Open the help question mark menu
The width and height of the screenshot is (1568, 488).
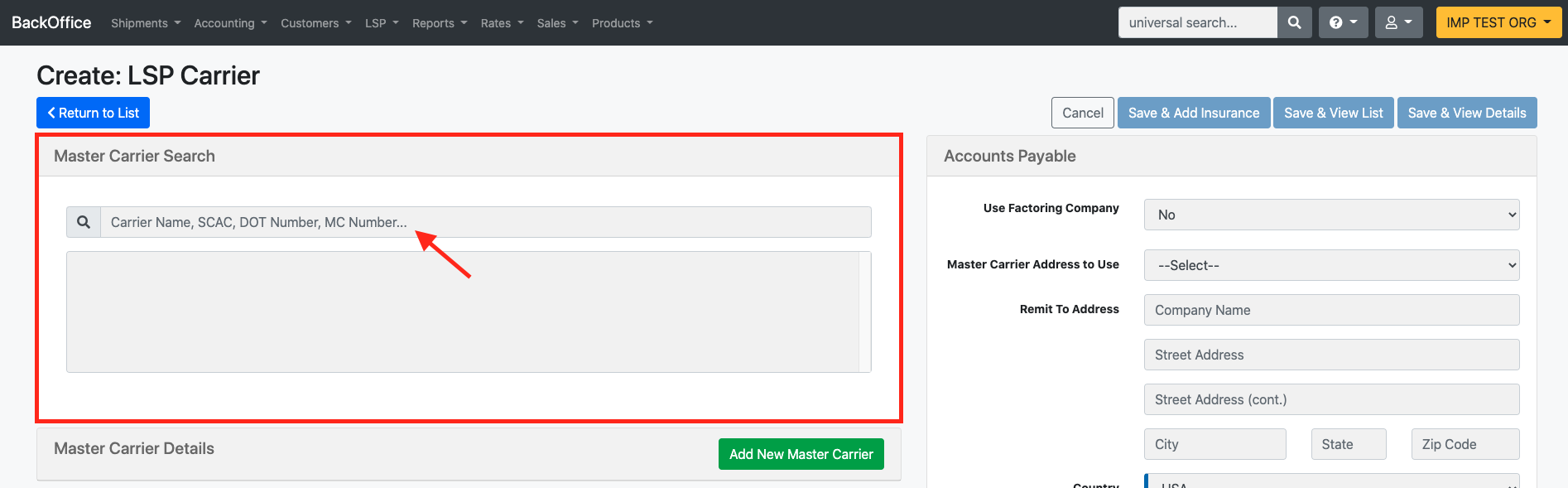click(x=1343, y=23)
